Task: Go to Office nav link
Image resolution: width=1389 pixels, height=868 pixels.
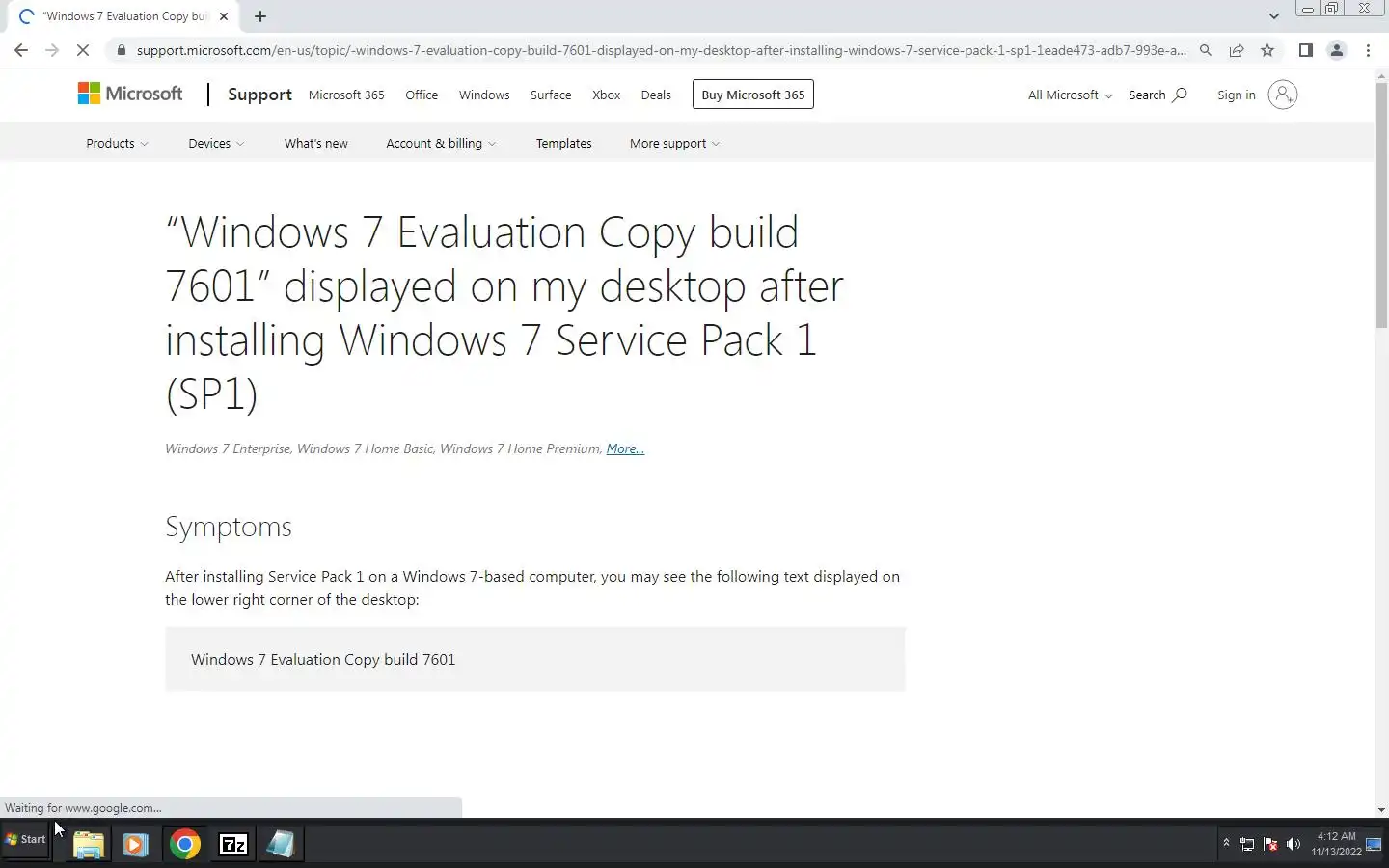Action: click(x=422, y=95)
